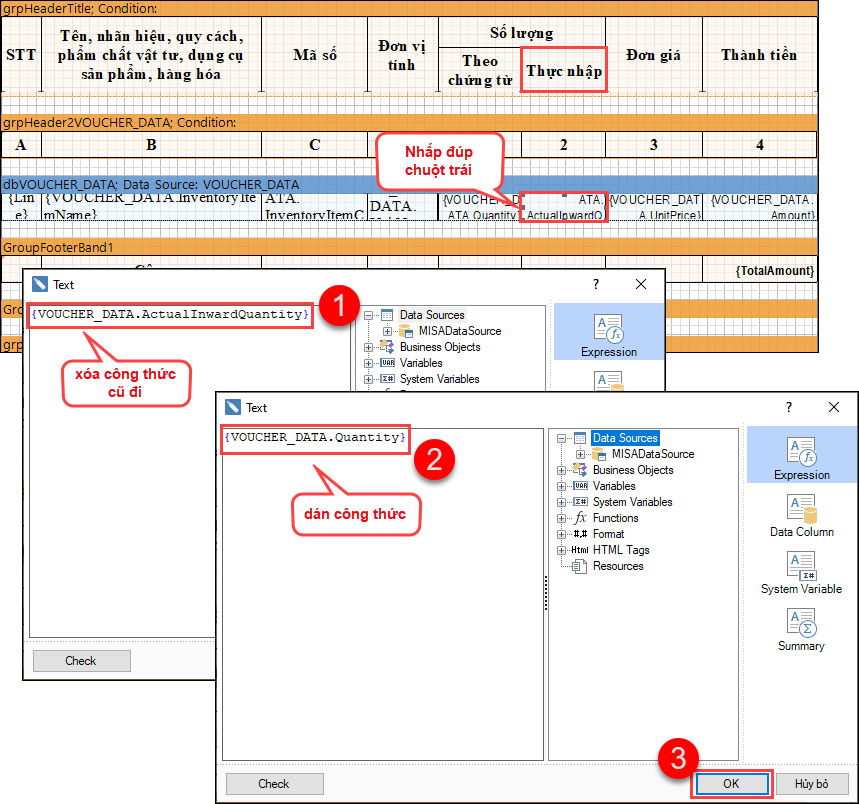This screenshot has width=859, height=804.
Task: Select the HTML Tags tree item
Action: point(622,550)
